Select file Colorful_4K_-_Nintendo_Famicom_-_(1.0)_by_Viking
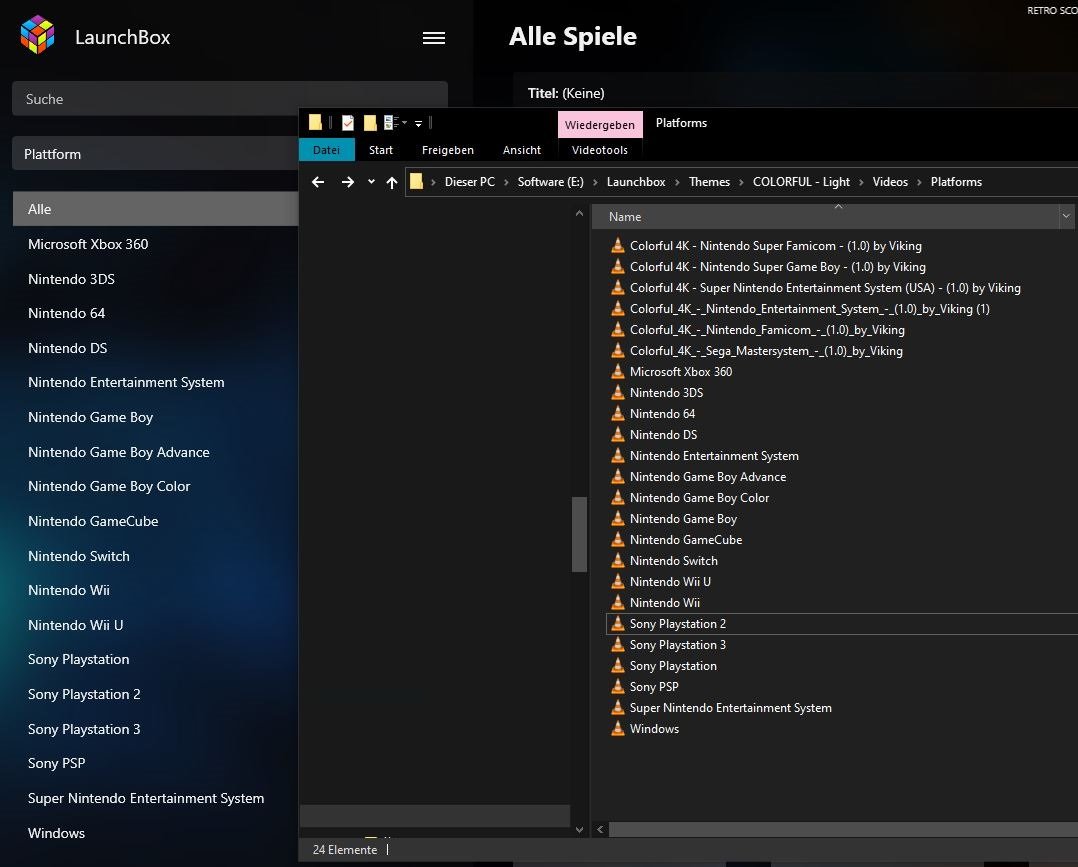This screenshot has height=867, width=1078. 767,330
